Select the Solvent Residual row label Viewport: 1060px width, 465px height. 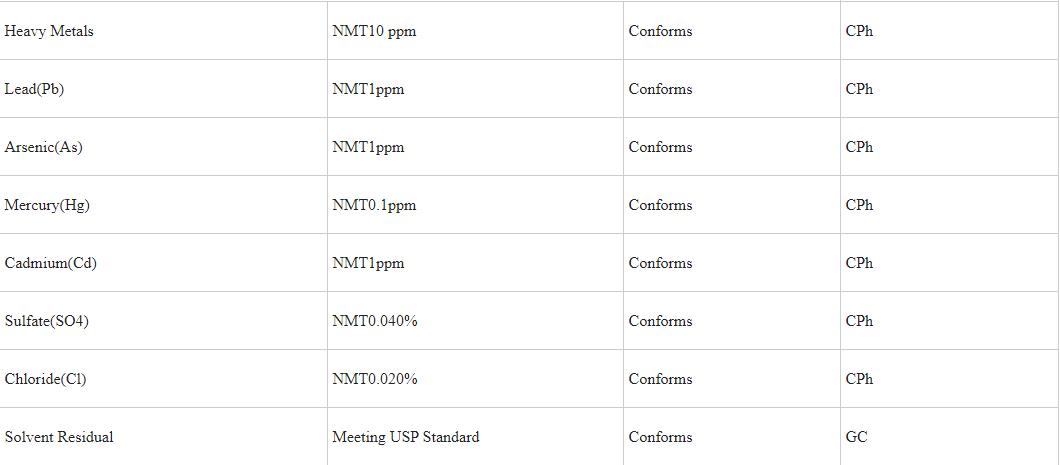click(x=59, y=437)
